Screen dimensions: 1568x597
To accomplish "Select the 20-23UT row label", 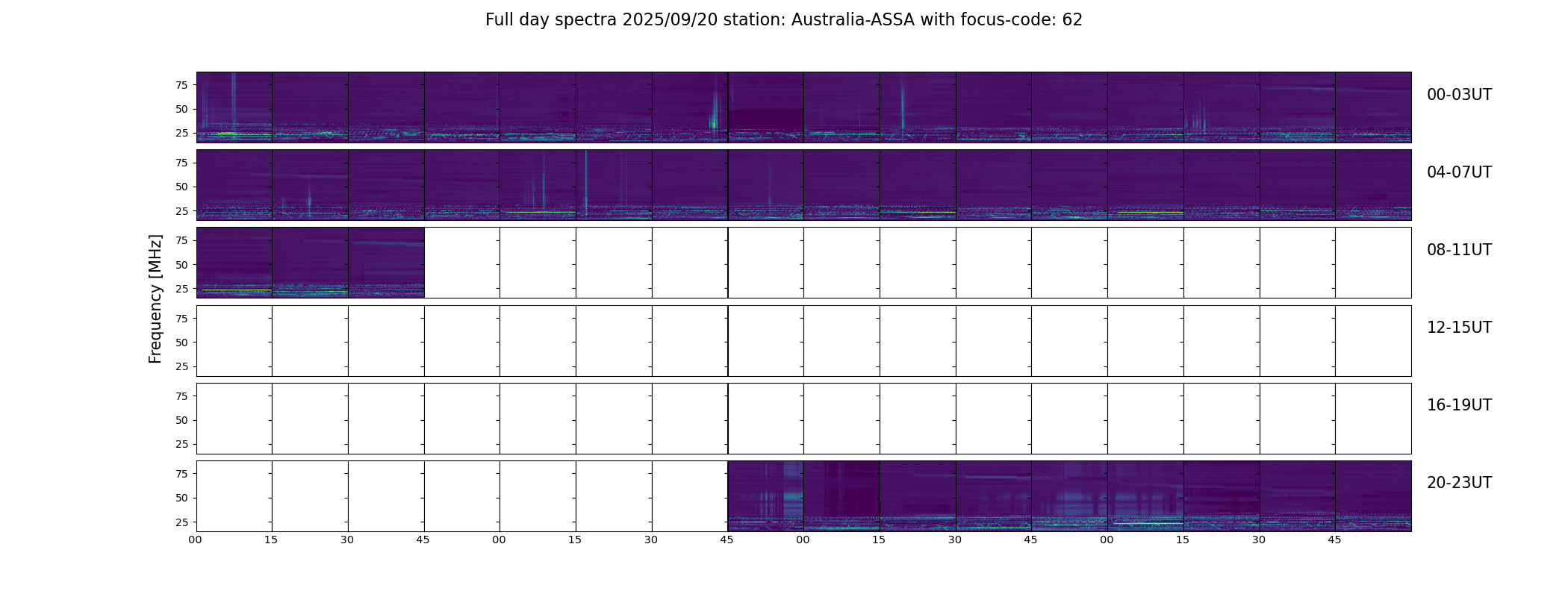I will tap(1458, 483).
